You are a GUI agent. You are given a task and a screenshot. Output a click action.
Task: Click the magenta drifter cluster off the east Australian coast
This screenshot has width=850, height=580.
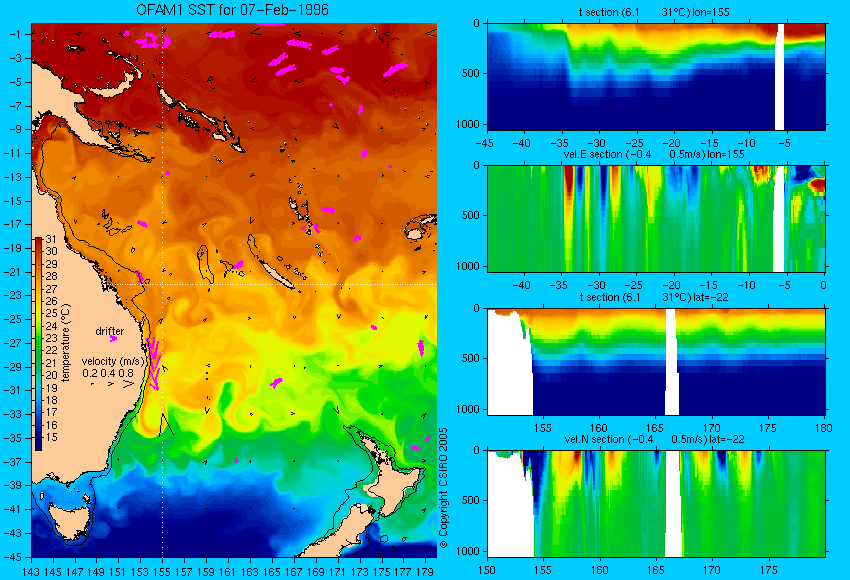(x=152, y=362)
